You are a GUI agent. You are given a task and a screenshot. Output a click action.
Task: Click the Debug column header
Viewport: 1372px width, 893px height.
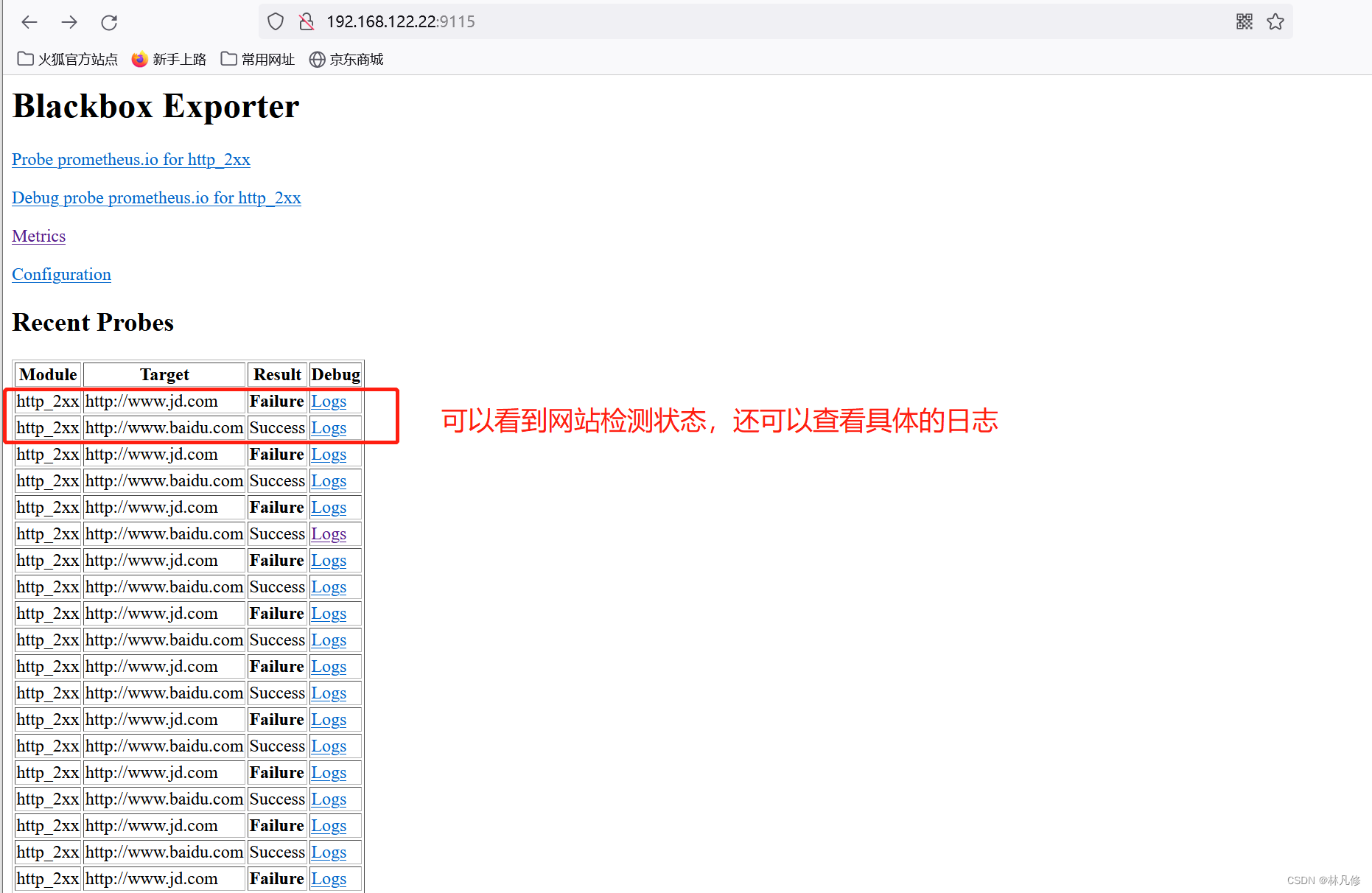point(335,375)
